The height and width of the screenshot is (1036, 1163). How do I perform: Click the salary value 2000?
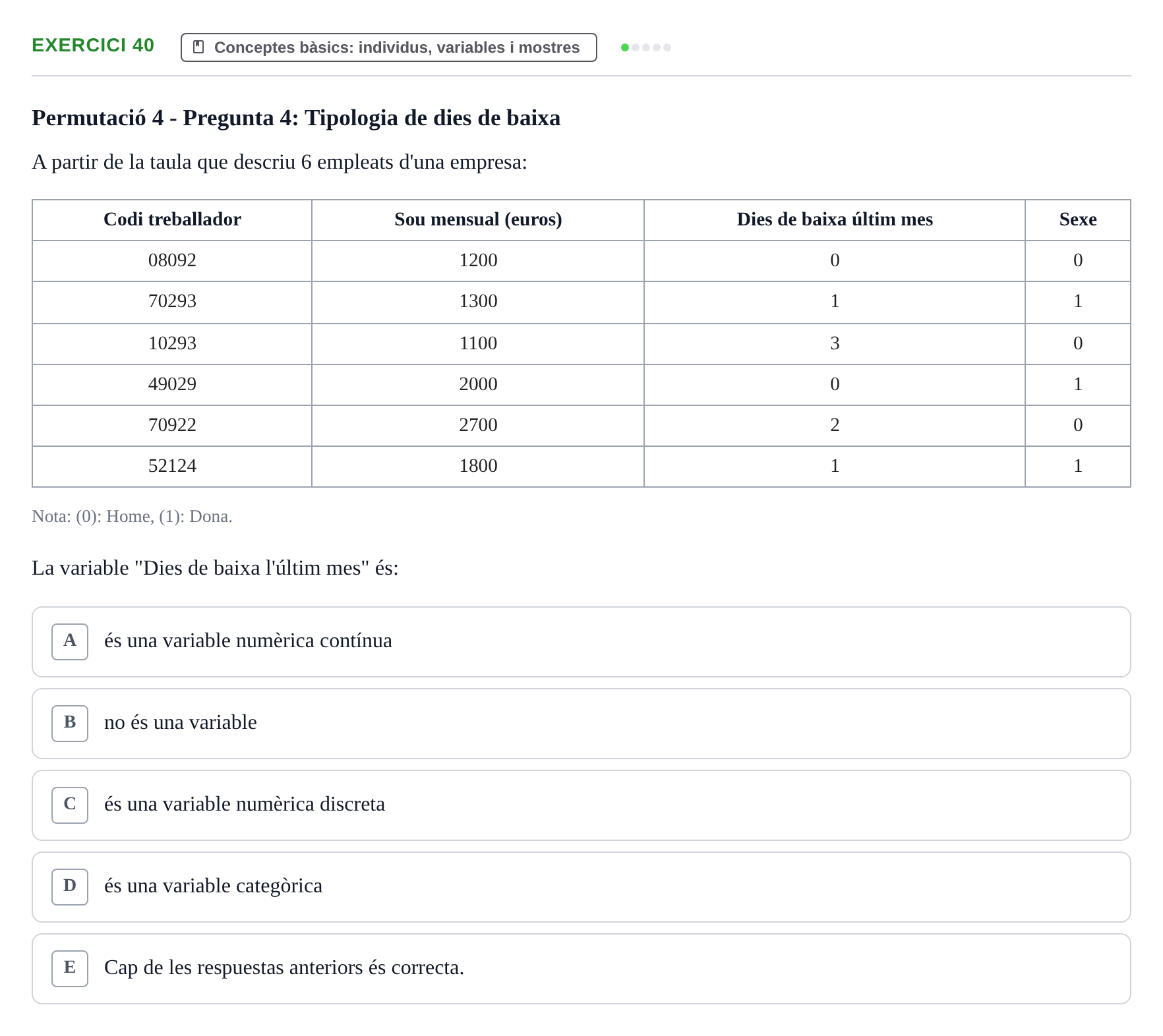point(478,385)
